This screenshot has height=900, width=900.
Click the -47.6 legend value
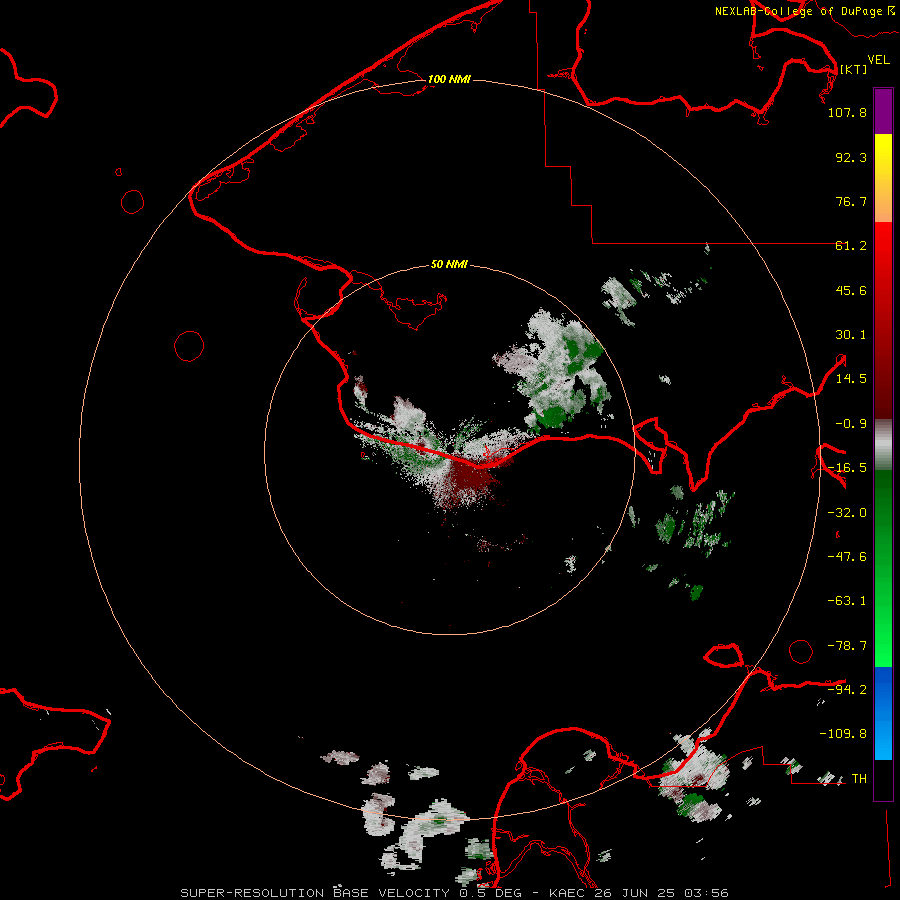pos(847,557)
